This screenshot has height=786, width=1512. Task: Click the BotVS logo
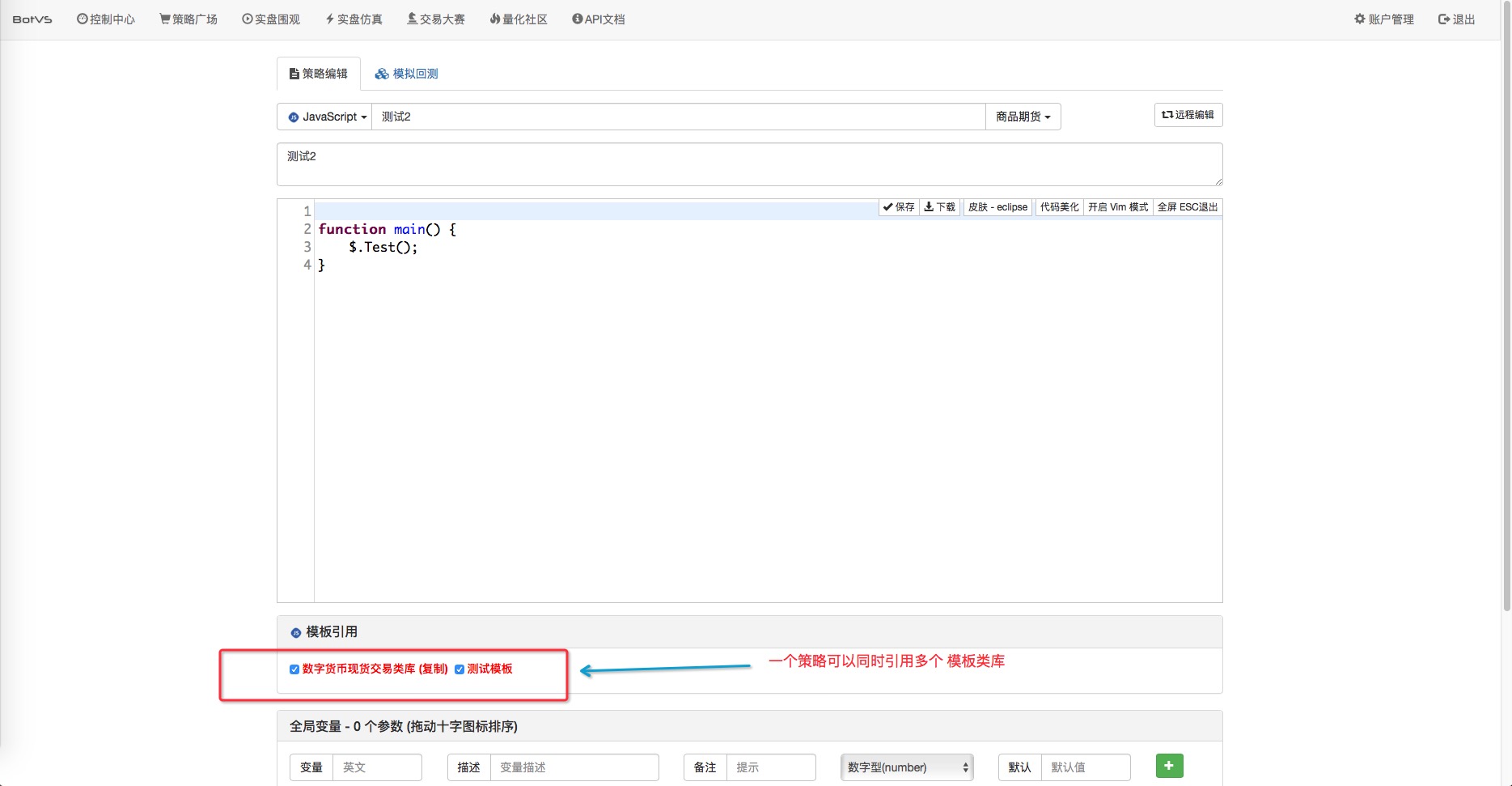[x=32, y=19]
